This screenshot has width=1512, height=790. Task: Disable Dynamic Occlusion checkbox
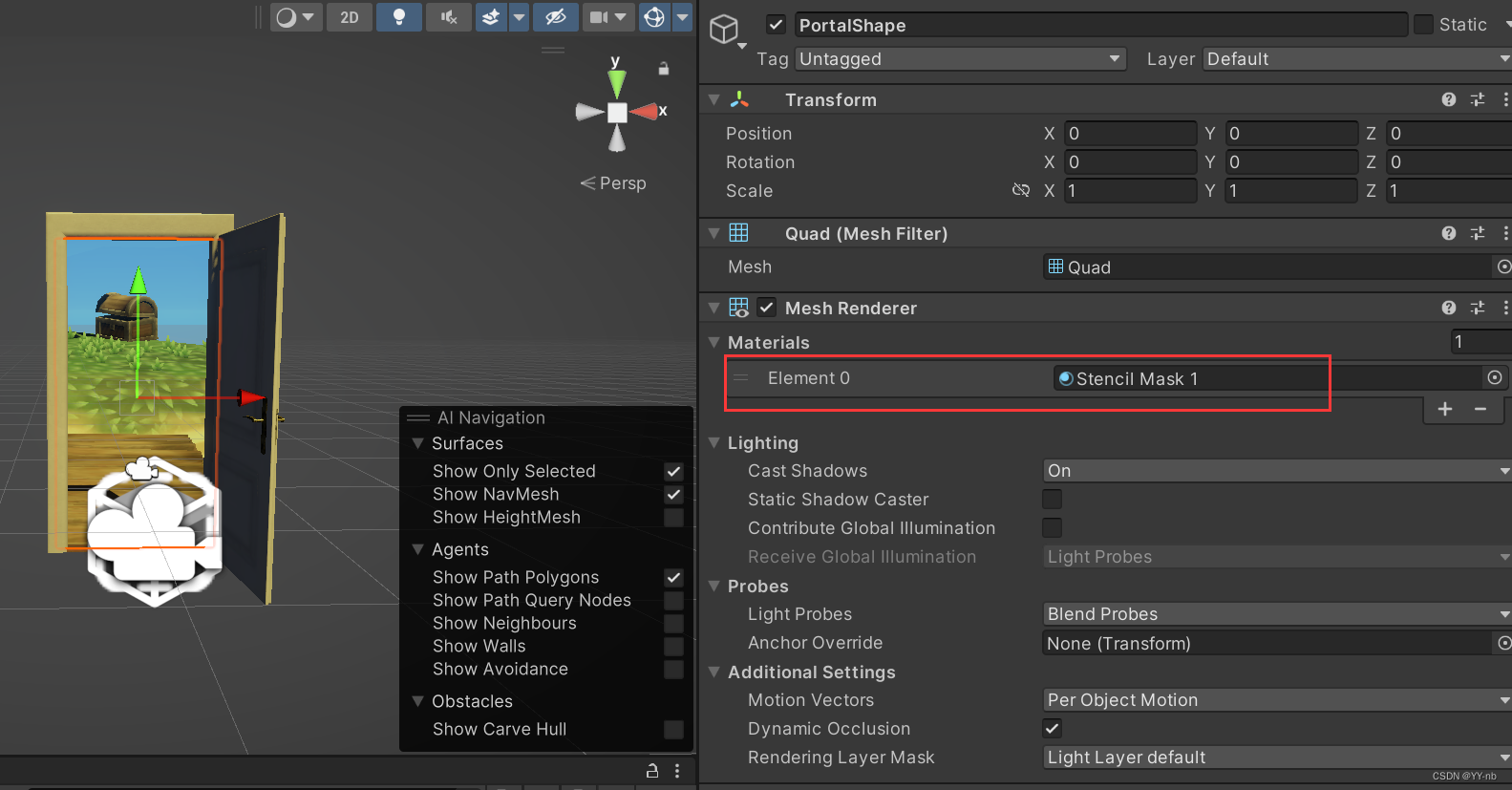point(1052,729)
